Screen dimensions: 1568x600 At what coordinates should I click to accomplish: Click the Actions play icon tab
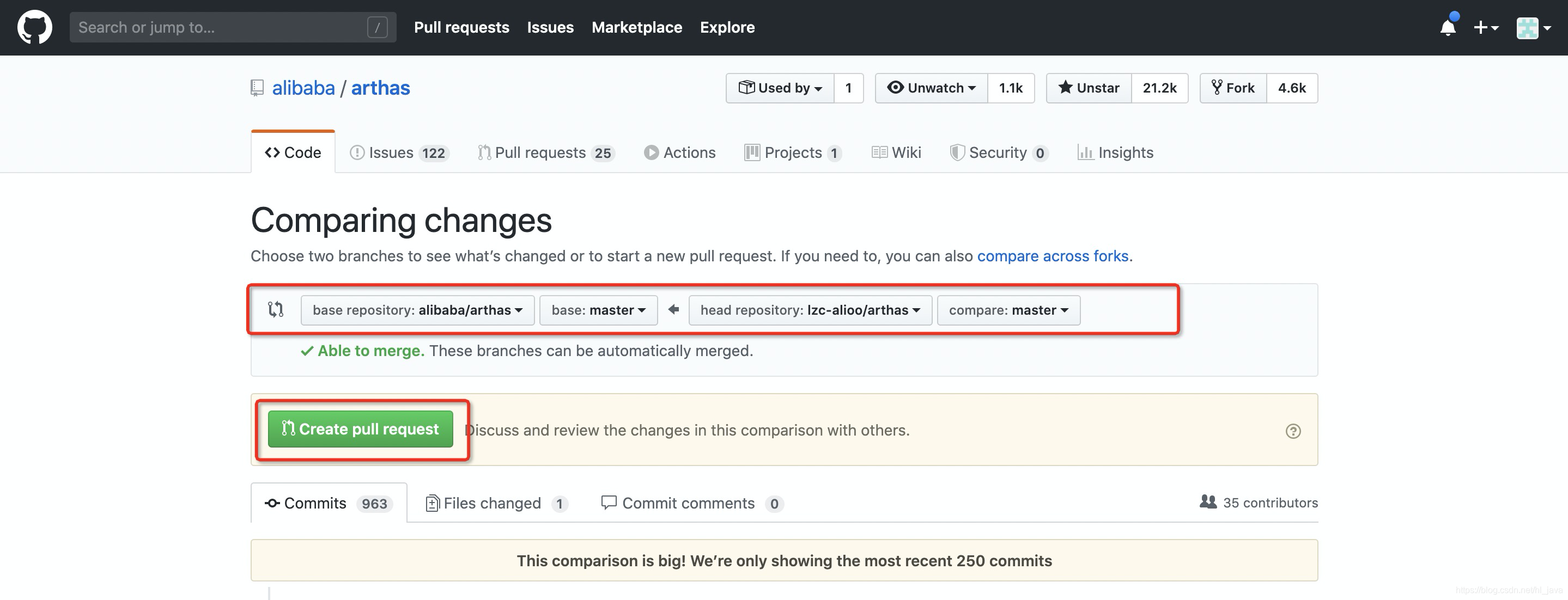(x=651, y=152)
